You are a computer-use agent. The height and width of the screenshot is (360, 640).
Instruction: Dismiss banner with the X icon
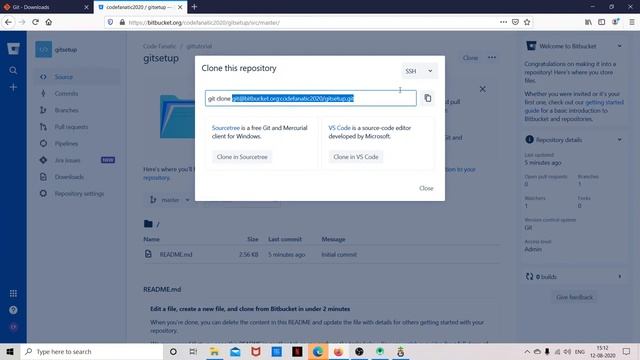482,89
